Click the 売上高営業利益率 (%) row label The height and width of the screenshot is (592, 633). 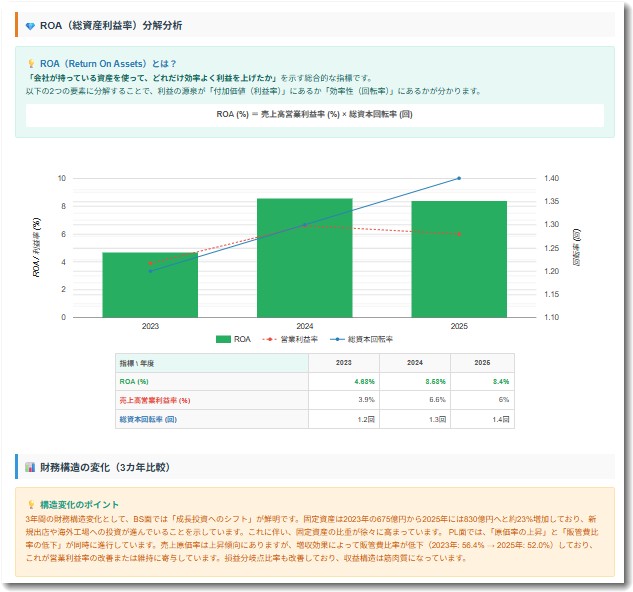click(x=155, y=400)
